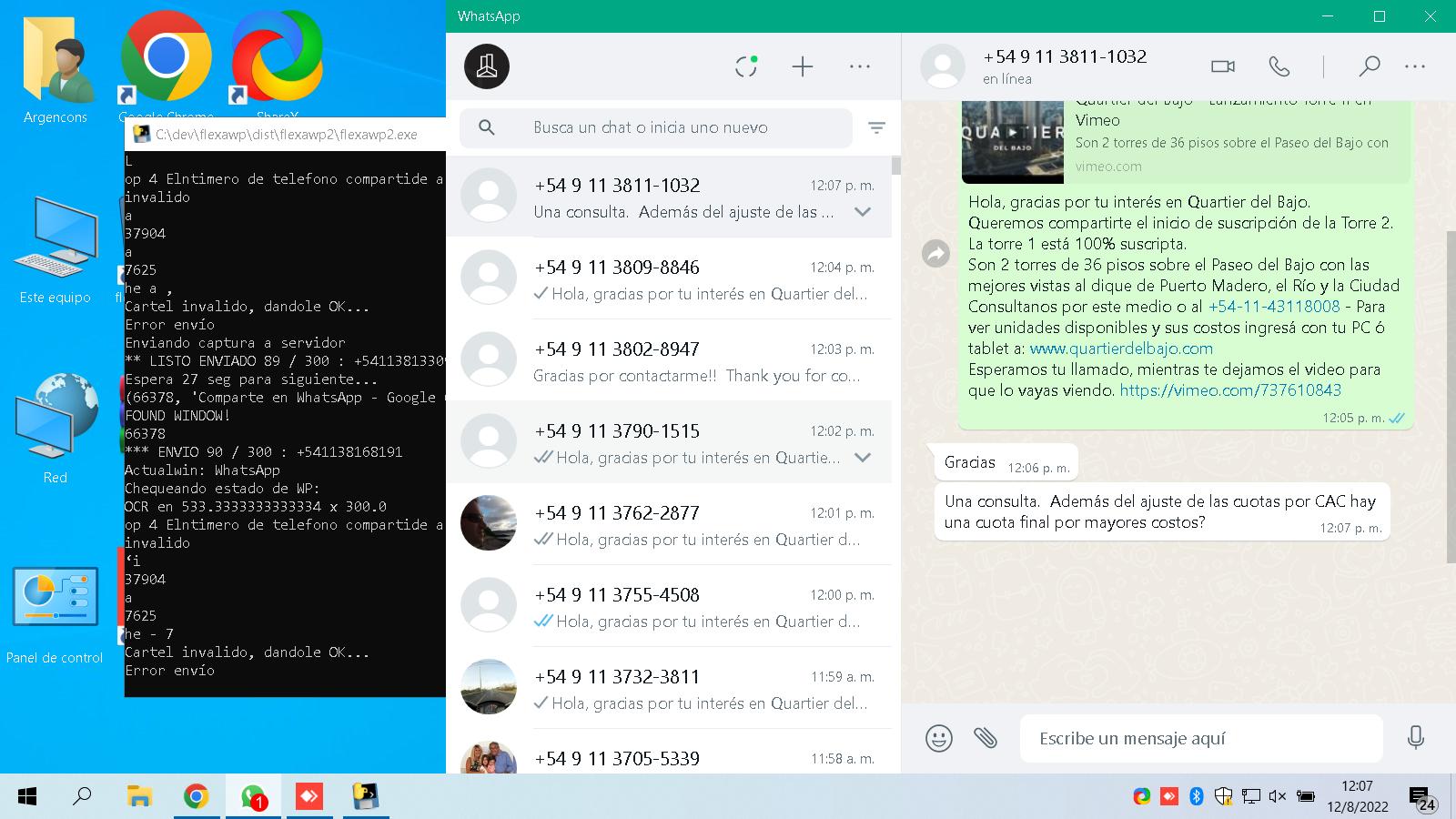Switch to console app in taskbar
1456x819 pixels.
(x=366, y=797)
